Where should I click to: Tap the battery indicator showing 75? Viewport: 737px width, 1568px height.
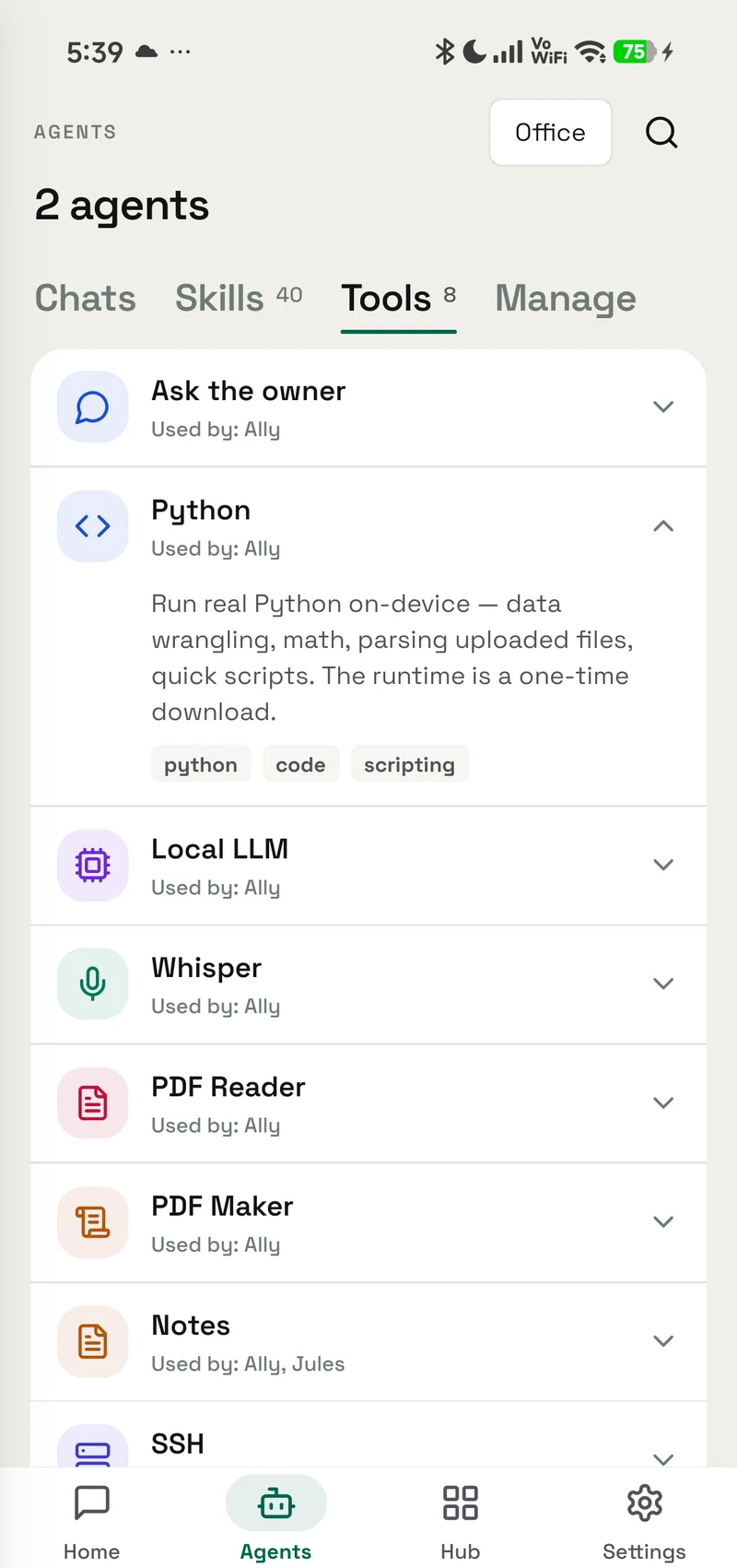[636, 52]
